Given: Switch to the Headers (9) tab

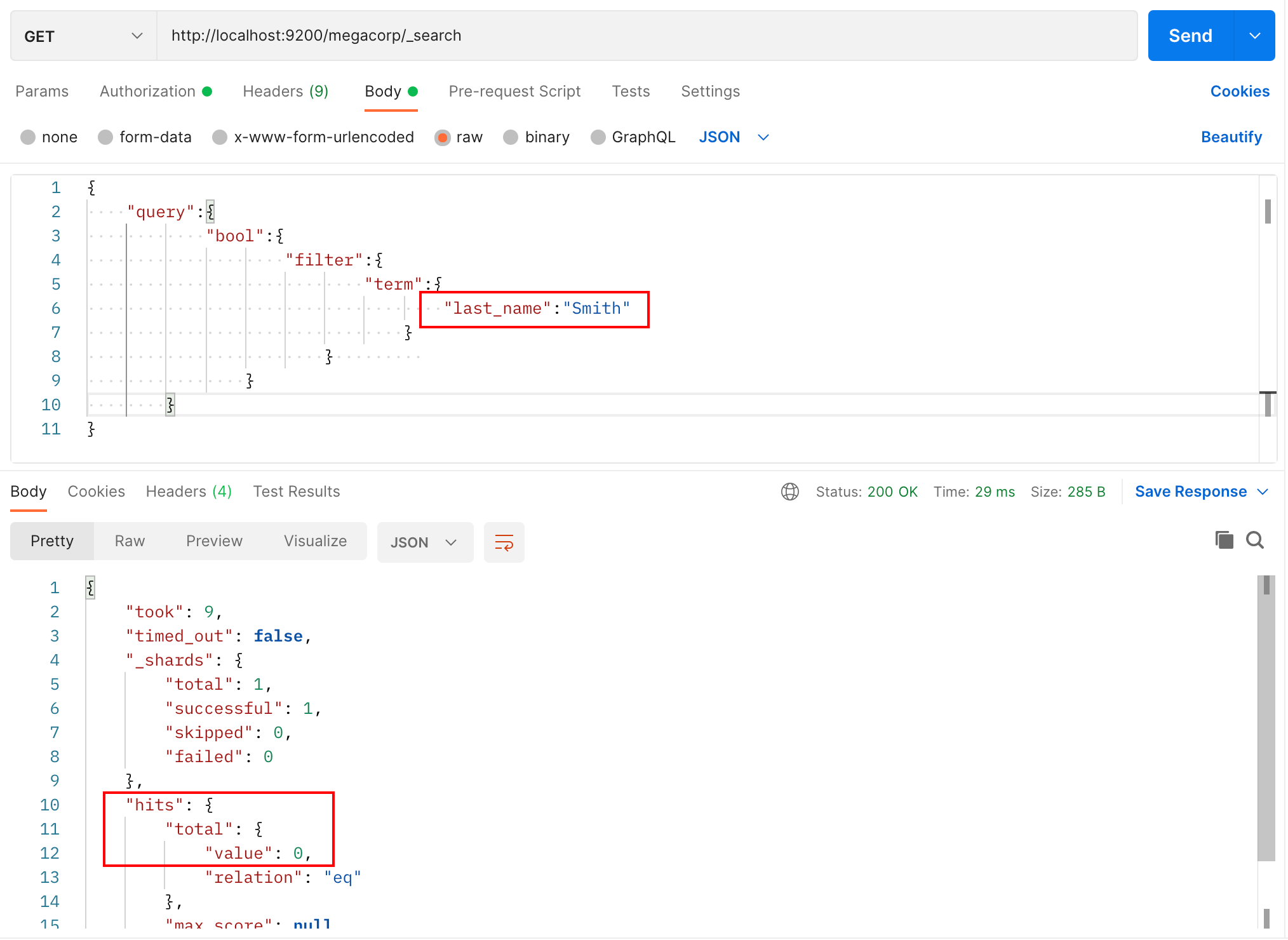Looking at the screenshot, I should click(285, 91).
